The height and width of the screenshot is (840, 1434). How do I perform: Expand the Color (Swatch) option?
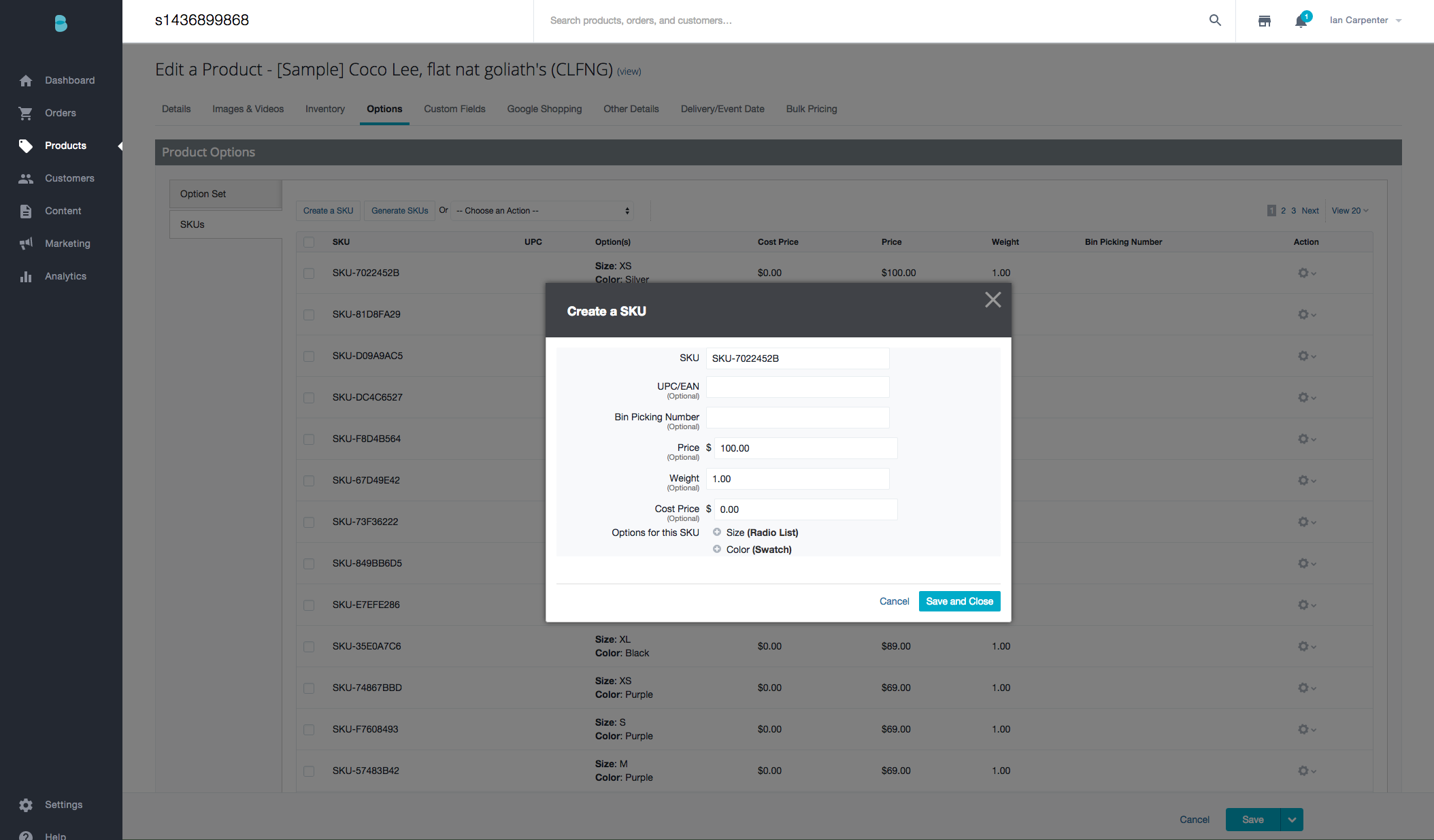tap(717, 549)
